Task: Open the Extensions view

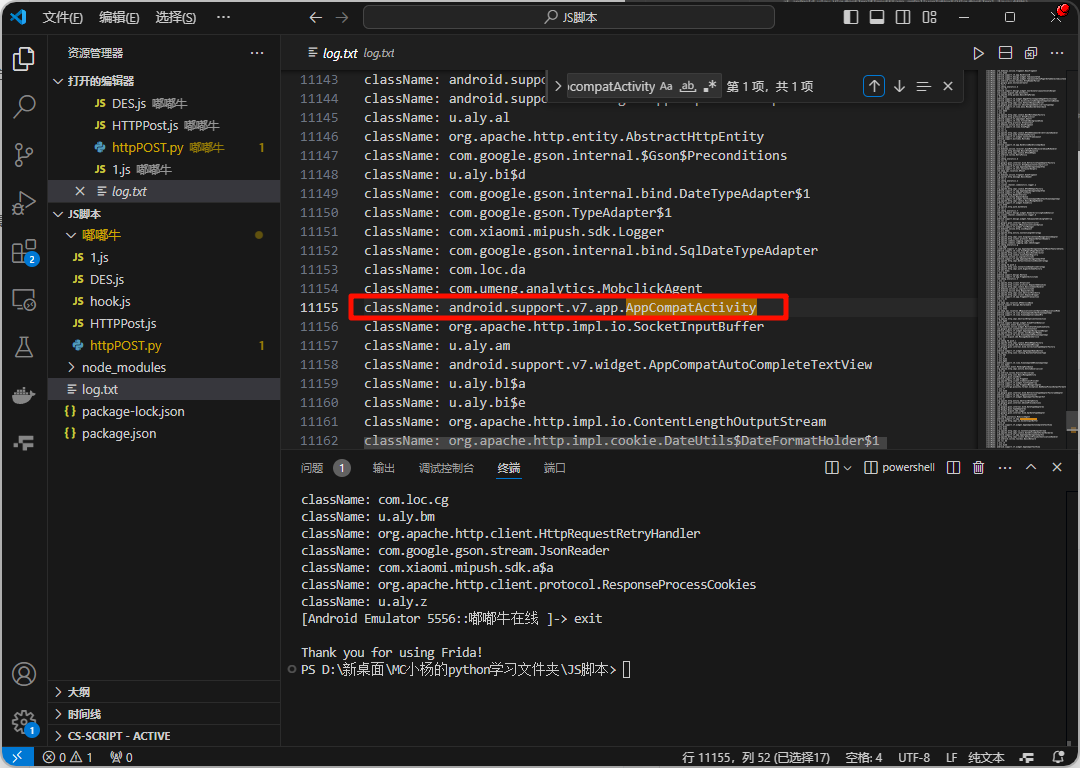Action: coord(24,252)
